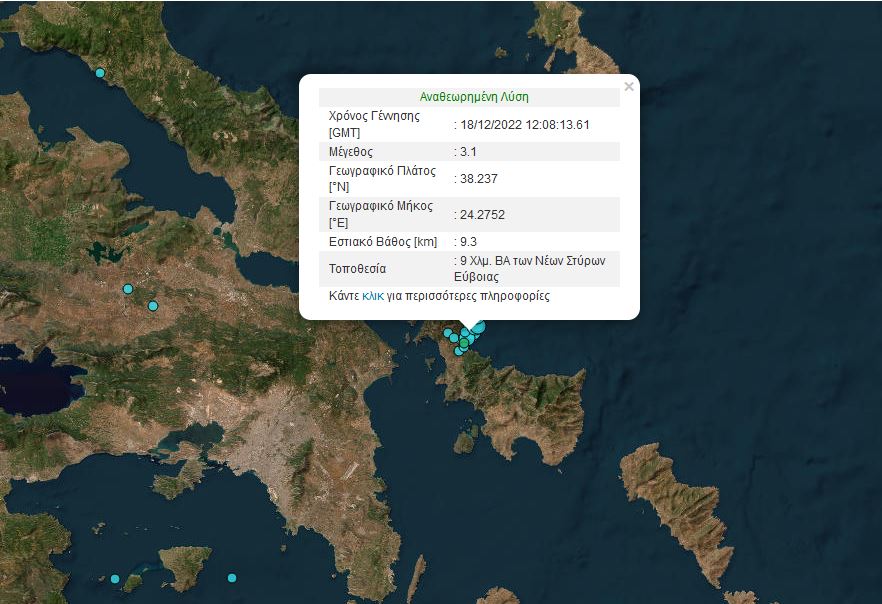
Task: Click the earthquake marker in the top-left corner
Action: coord(100,73)
